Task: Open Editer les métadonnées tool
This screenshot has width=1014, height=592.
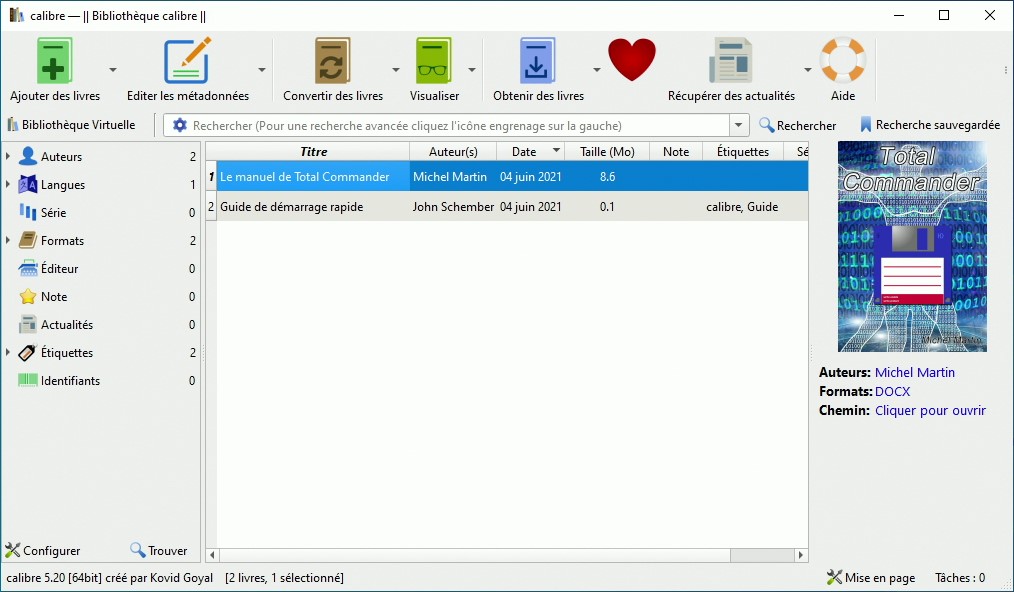Action: (x=187, y=62)
